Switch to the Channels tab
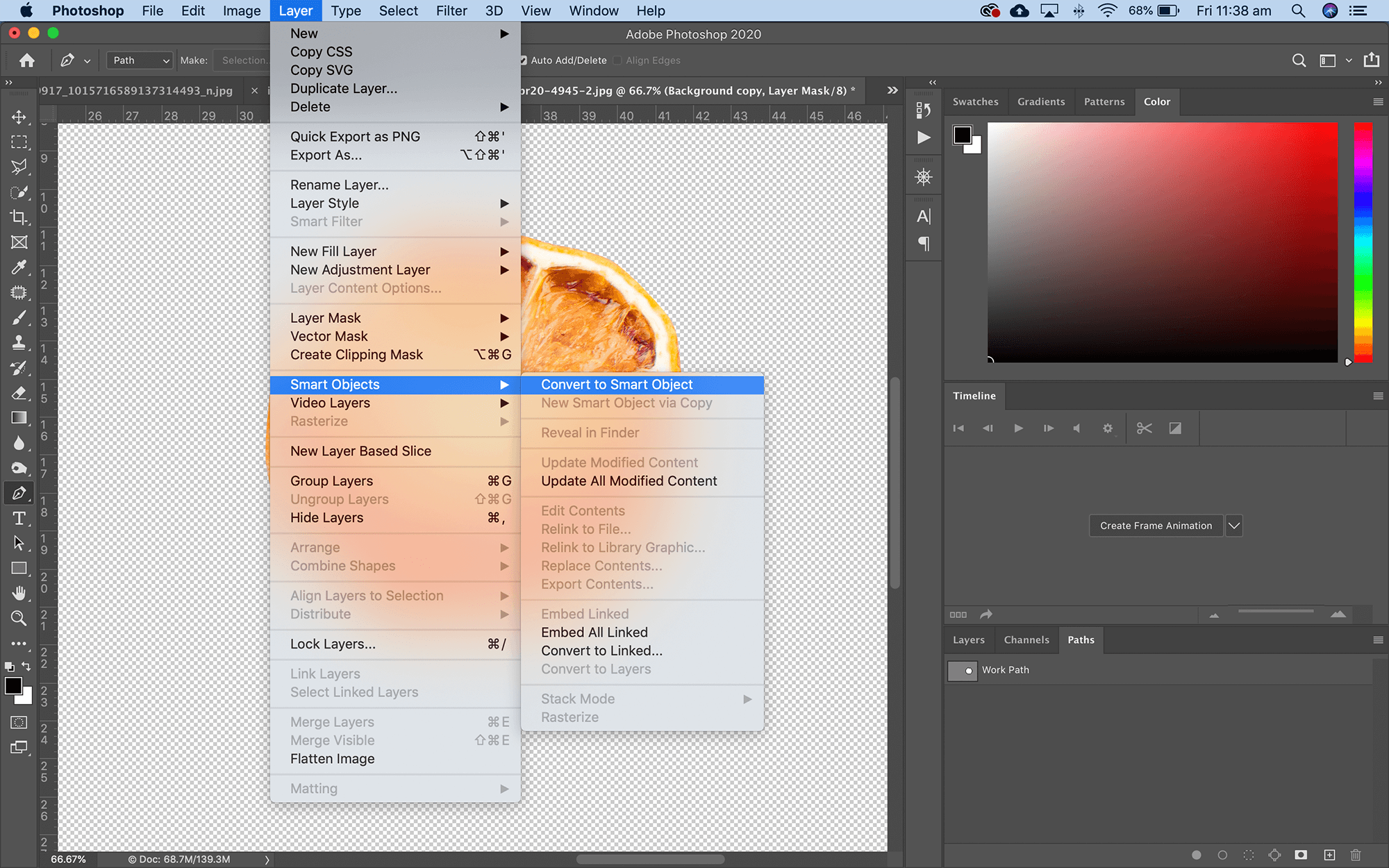 tap(1026, 640)
